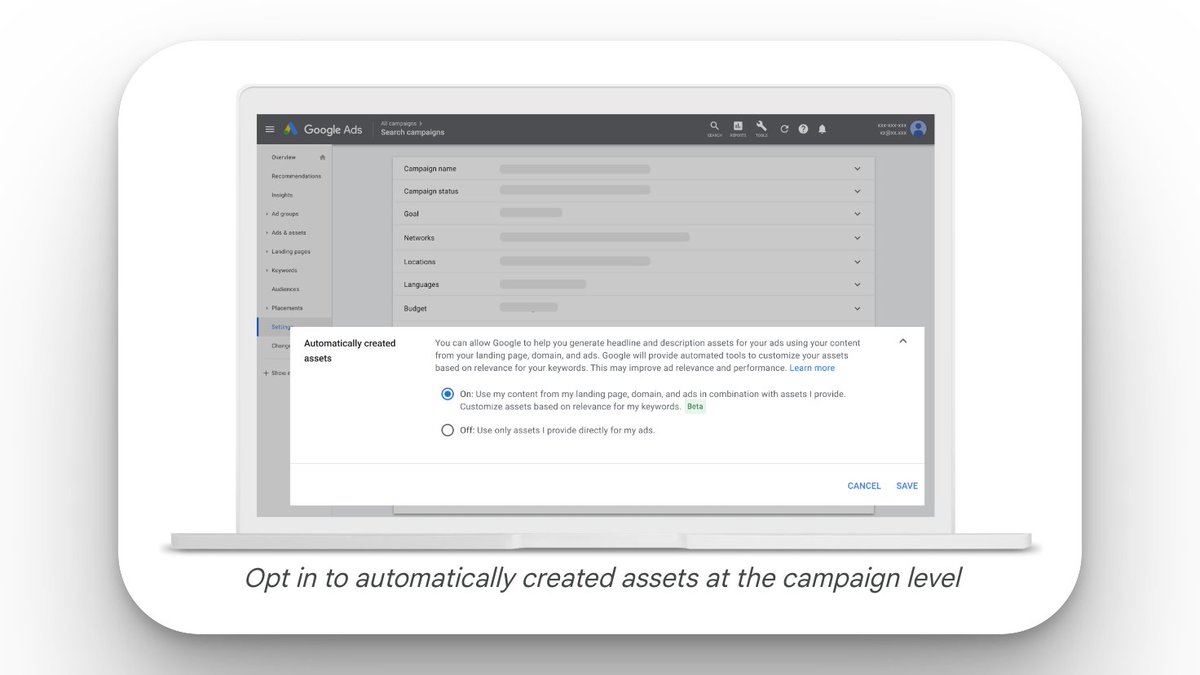Open the account avatar menu
1200x675 pixels.
click(918, 129)
